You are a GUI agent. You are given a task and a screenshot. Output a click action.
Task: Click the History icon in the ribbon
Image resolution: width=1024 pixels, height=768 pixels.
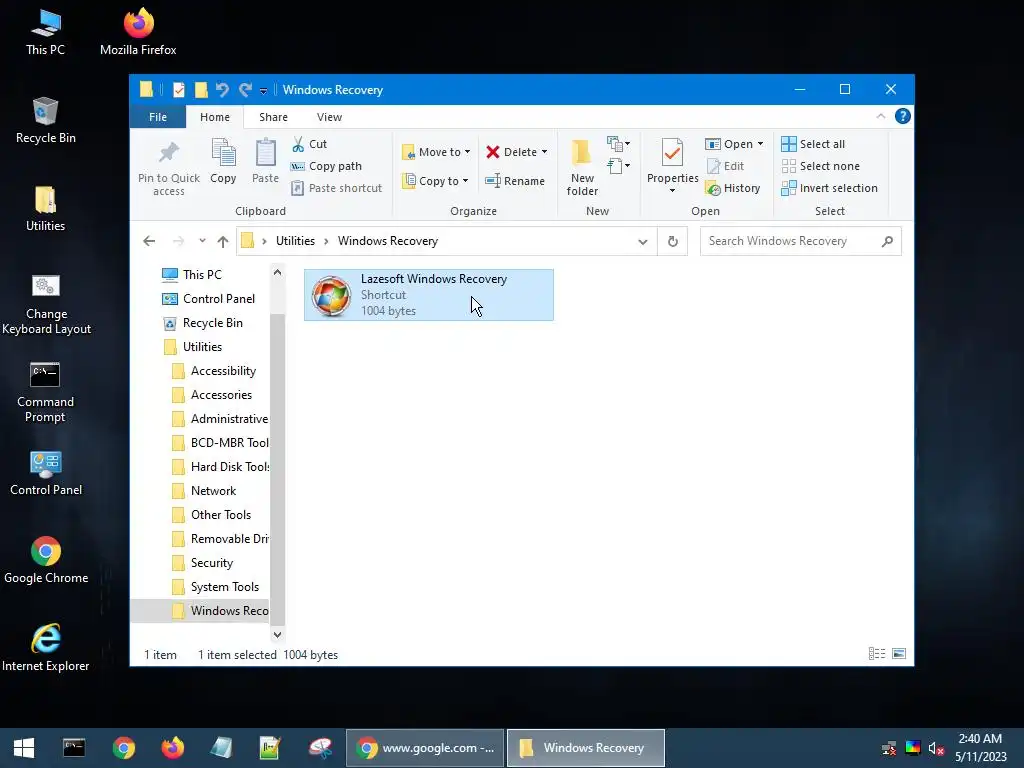point(713,189)
